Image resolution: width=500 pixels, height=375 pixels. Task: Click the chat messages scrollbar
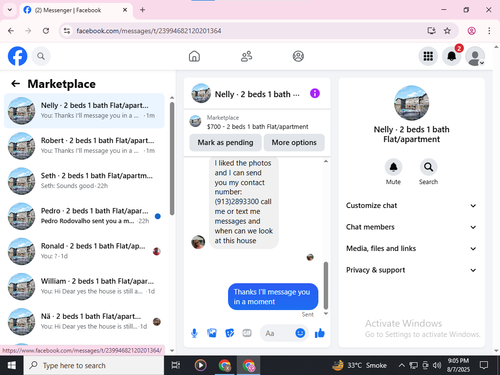[326, 285]
